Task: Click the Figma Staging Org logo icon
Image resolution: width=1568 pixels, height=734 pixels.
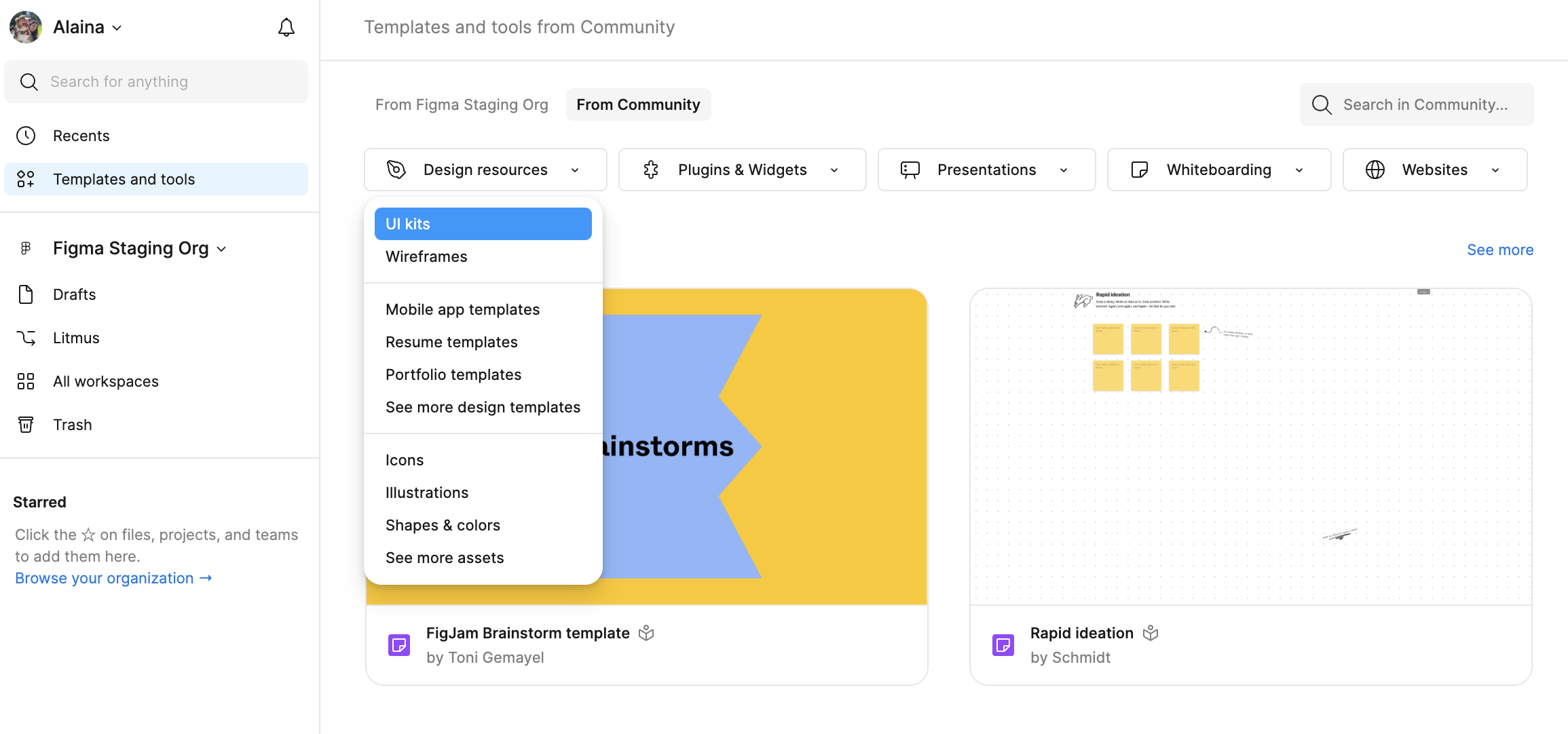Action: click(26, 248)
